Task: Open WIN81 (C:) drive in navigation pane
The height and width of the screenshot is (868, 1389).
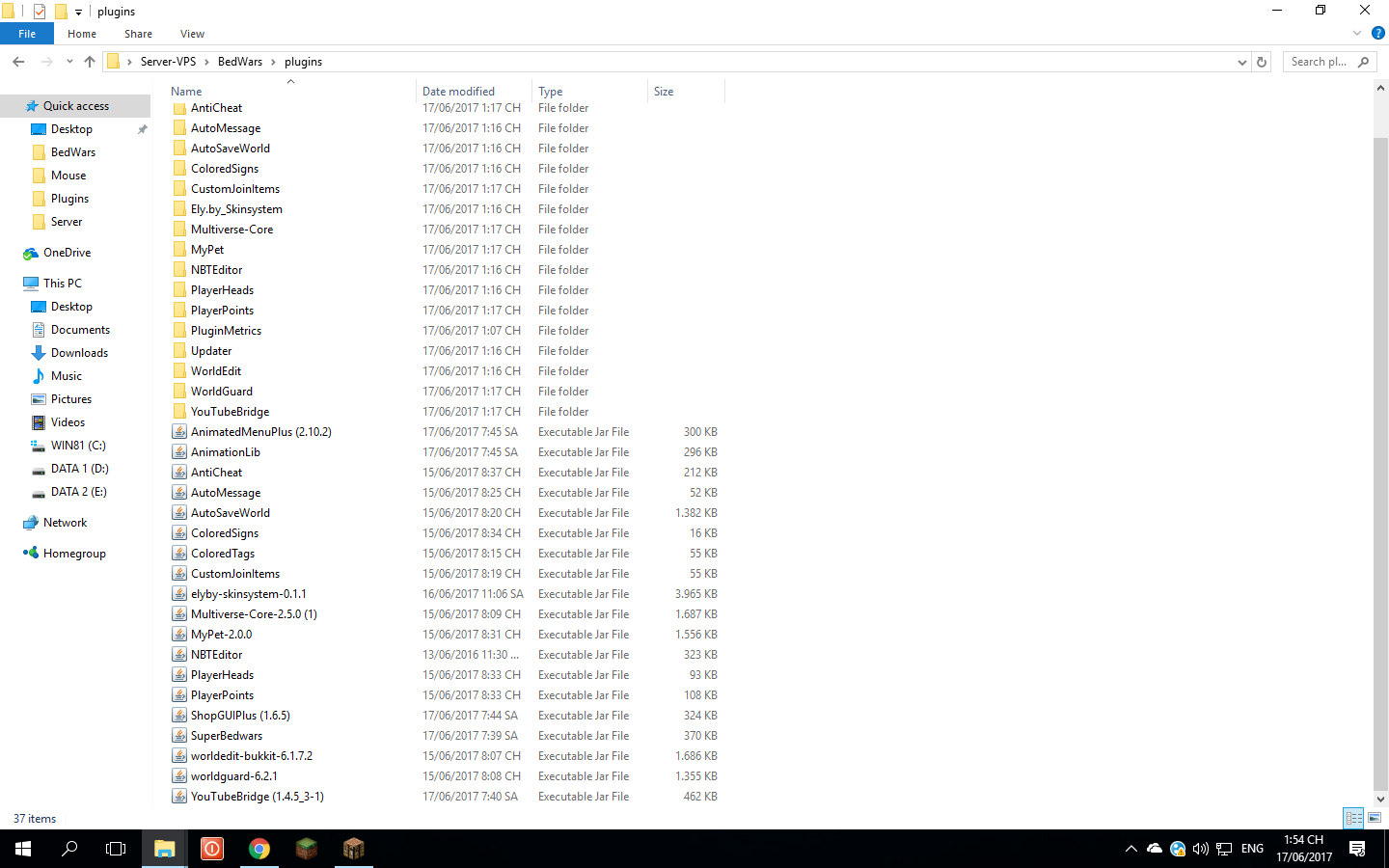Action: click(78, 446)
